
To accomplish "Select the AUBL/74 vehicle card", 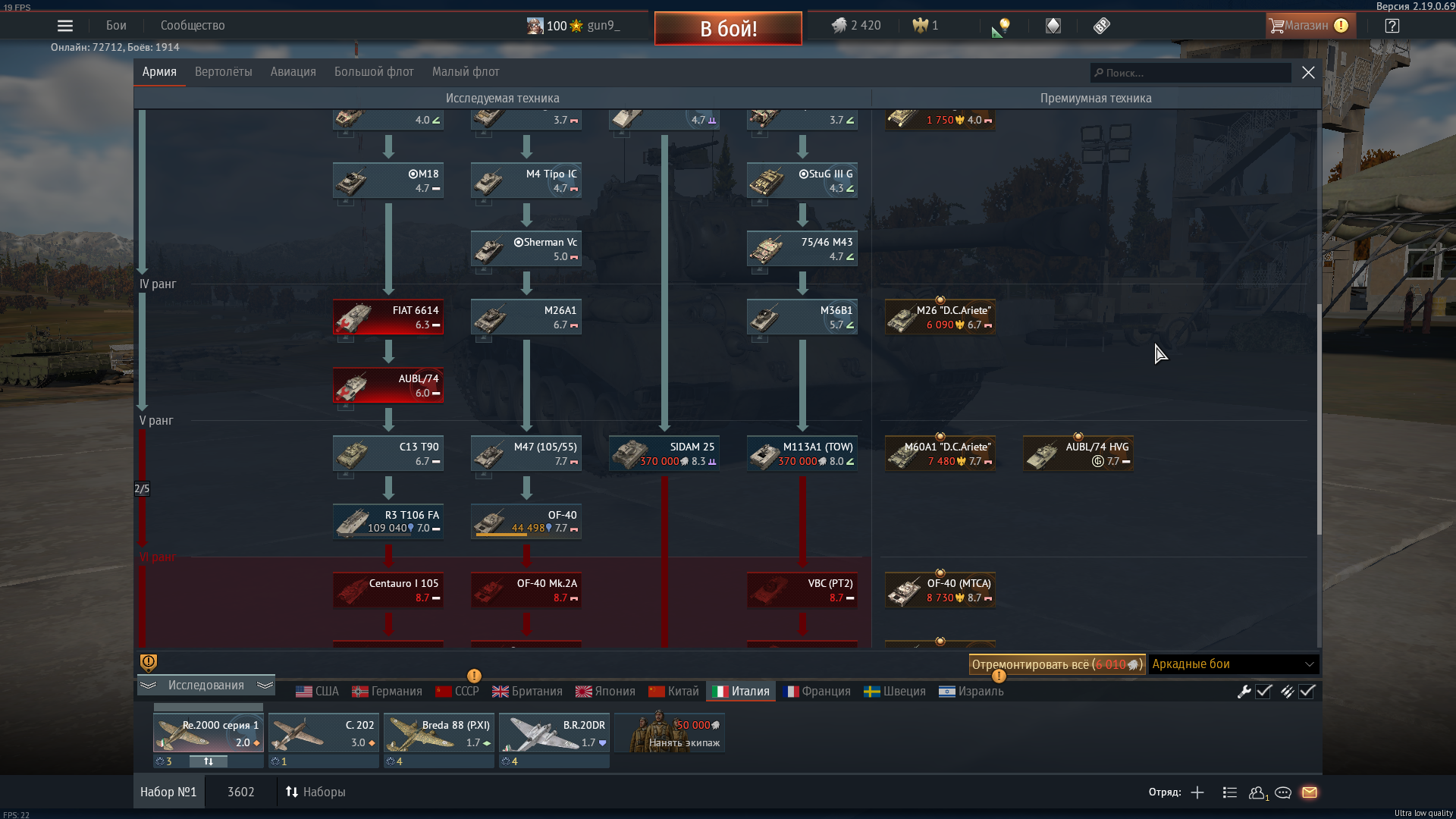I will click(388, 385).
